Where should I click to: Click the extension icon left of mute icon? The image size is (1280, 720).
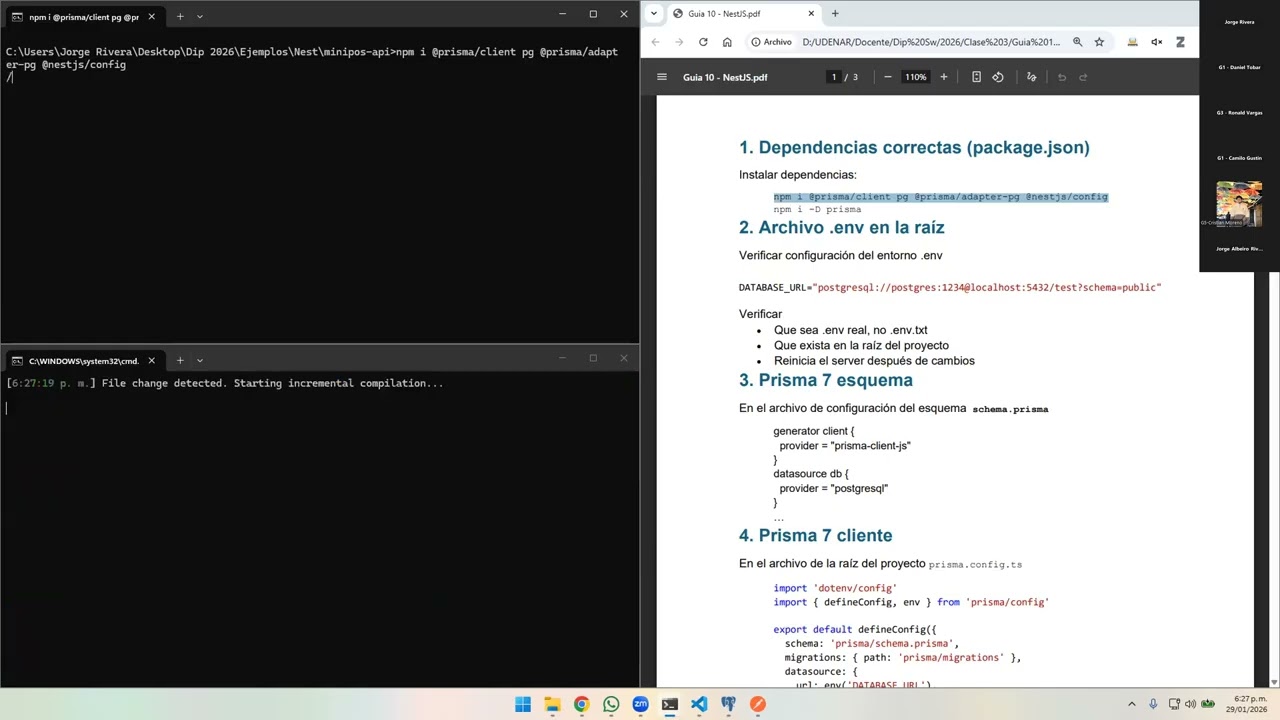pos(1132,42)
